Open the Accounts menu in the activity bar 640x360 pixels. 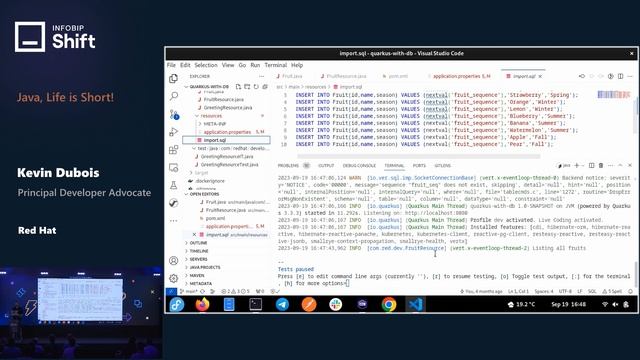(x=173, y=260)
